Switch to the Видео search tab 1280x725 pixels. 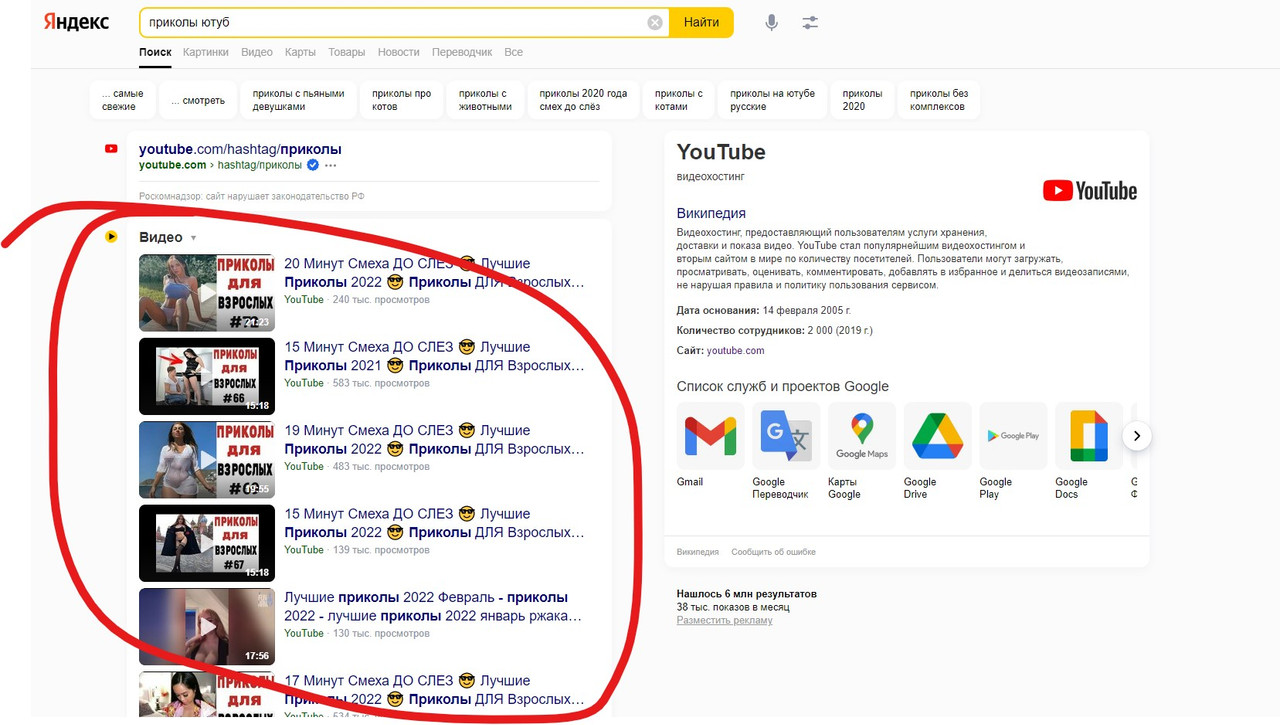click(x=257, y=52)
